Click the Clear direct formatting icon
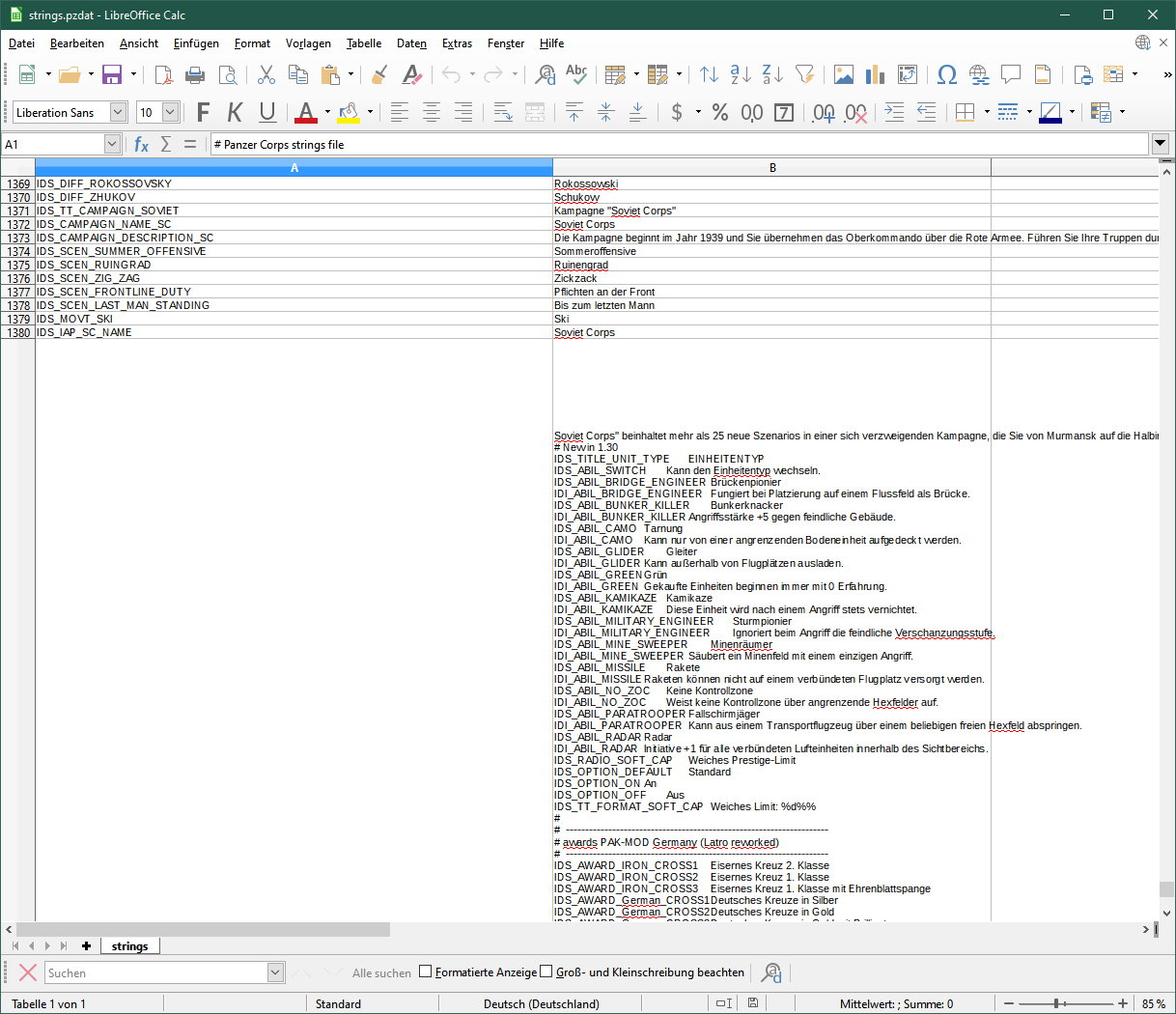 (412, 74)
